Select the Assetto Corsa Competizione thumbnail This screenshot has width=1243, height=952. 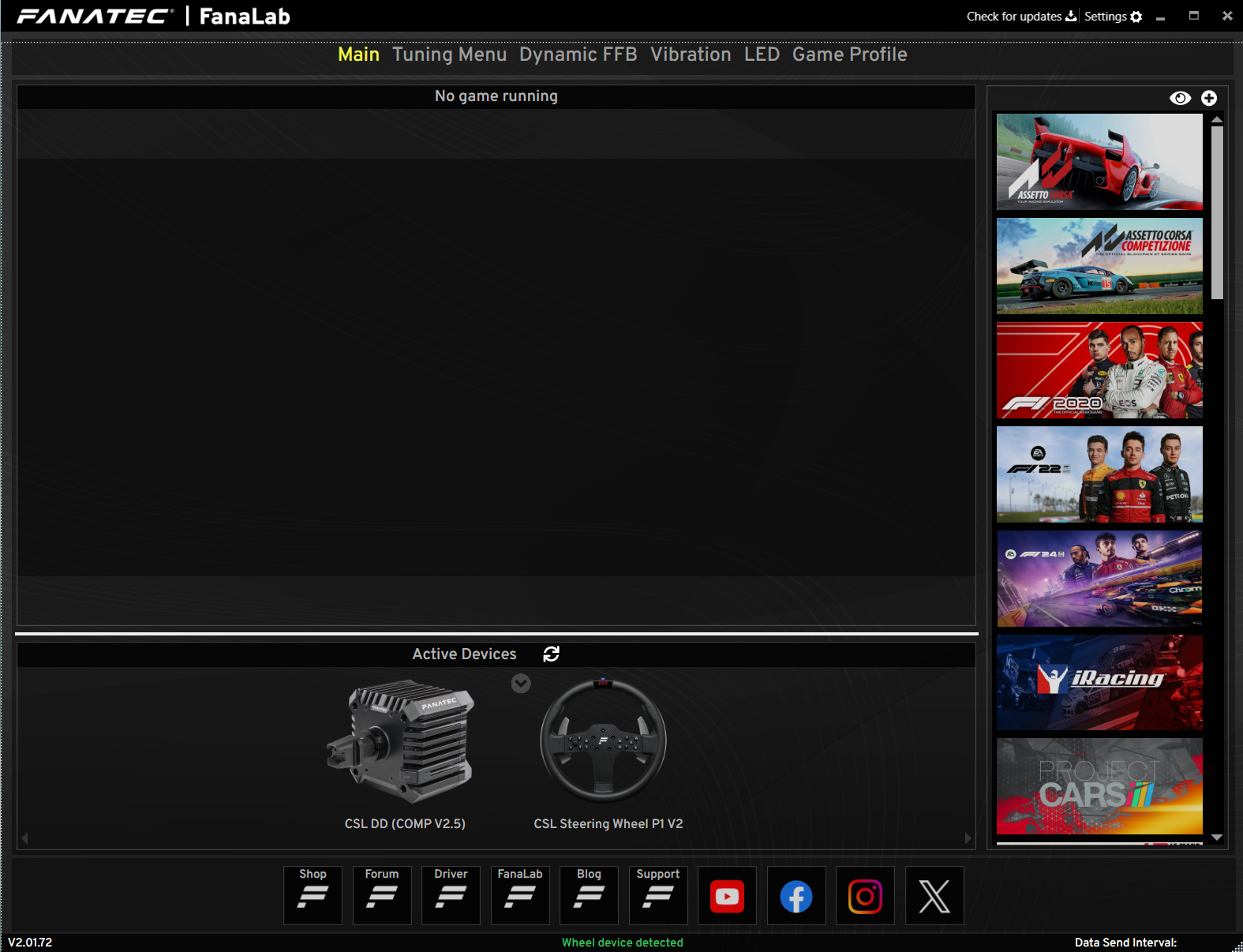[1099, 266]
